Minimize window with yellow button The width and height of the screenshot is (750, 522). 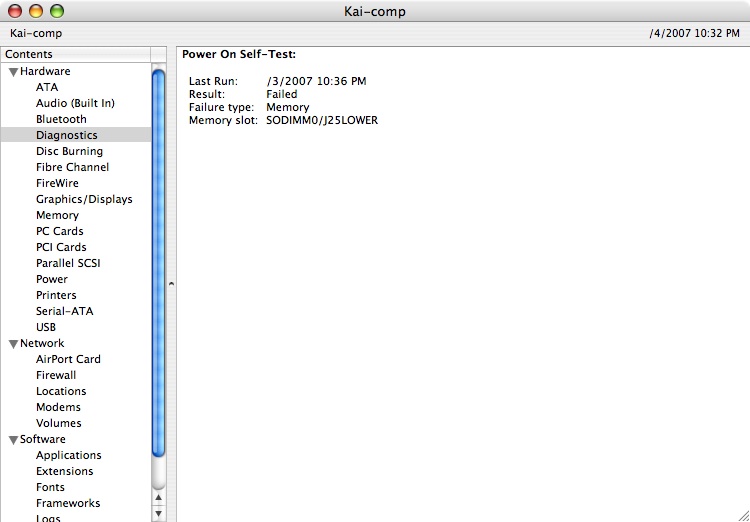[x=36, y=11]
